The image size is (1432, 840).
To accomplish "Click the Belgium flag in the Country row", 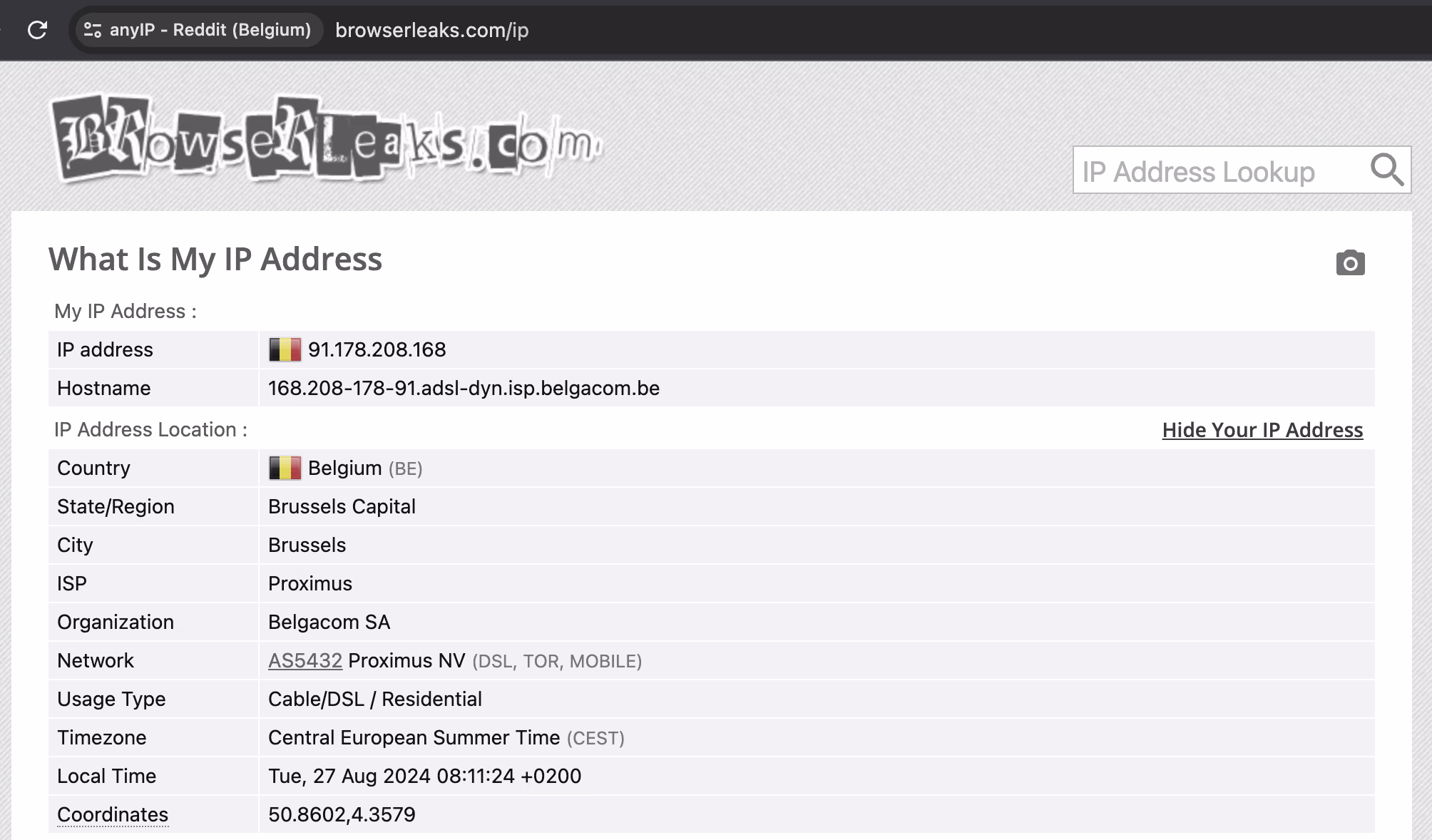I will coord(285,468).
